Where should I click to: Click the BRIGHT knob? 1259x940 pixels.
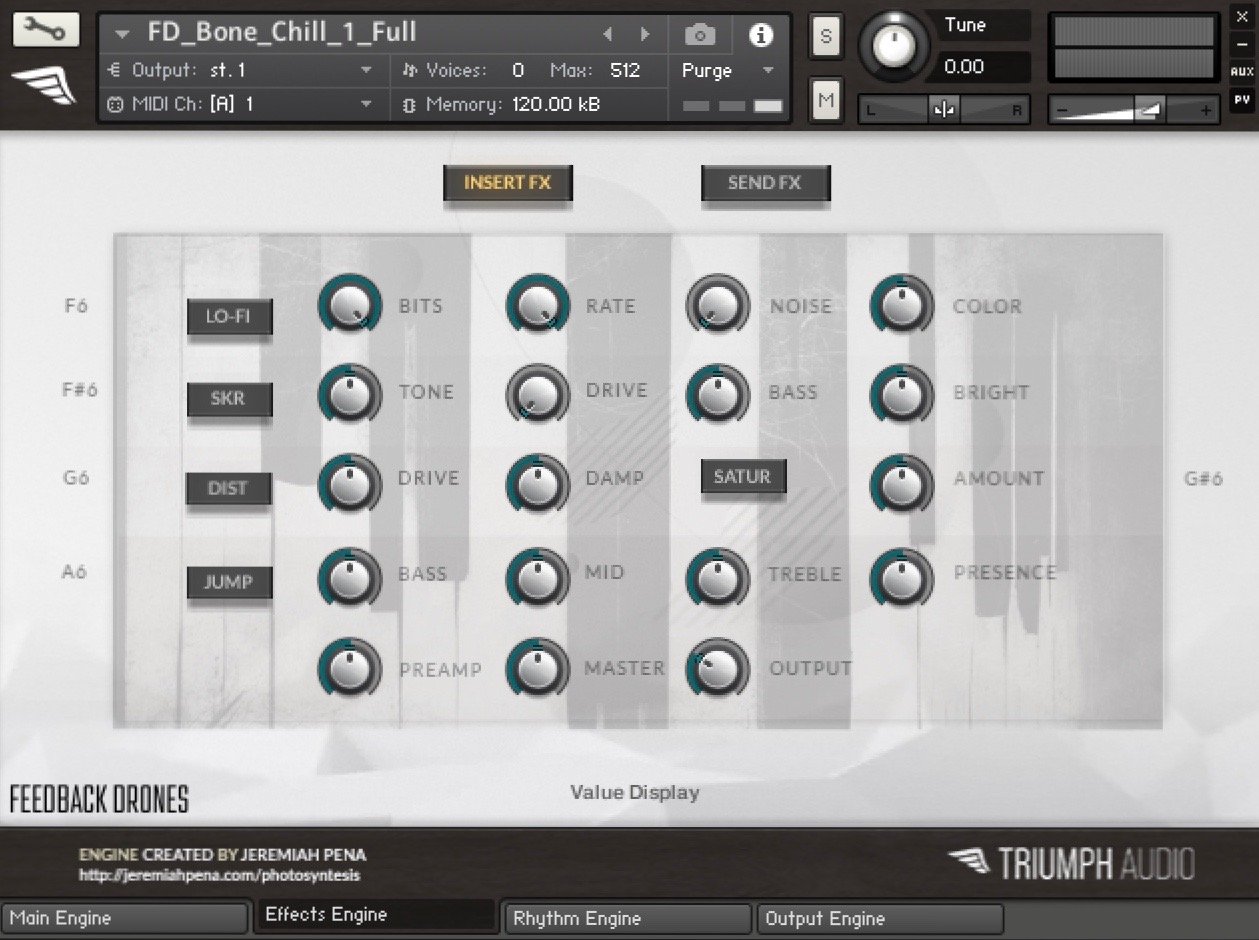[x=903, y=393]
